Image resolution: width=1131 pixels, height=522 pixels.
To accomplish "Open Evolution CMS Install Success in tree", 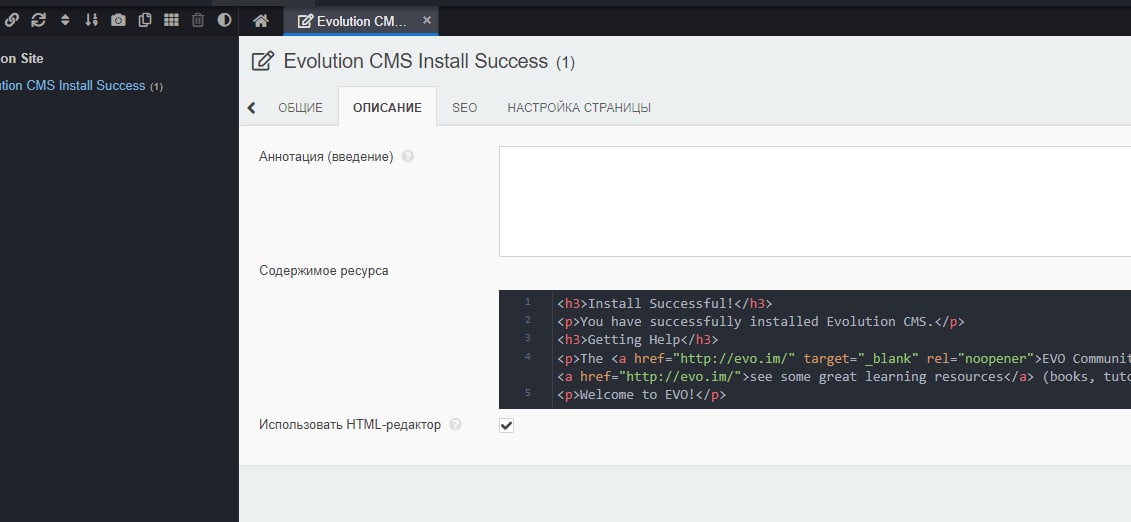I will click(72, 86).
